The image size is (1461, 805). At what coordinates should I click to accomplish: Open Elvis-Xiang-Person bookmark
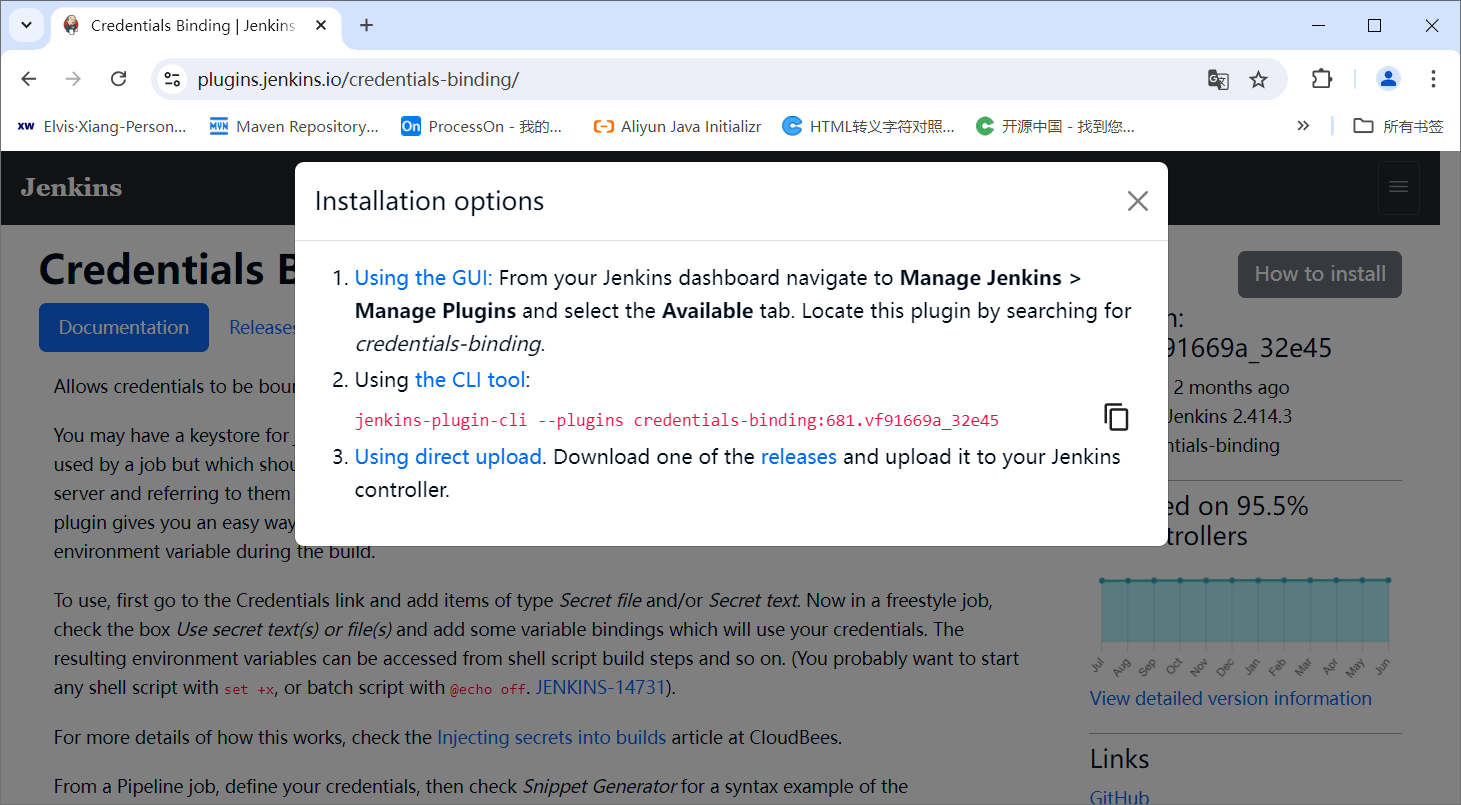click(102, 126)
